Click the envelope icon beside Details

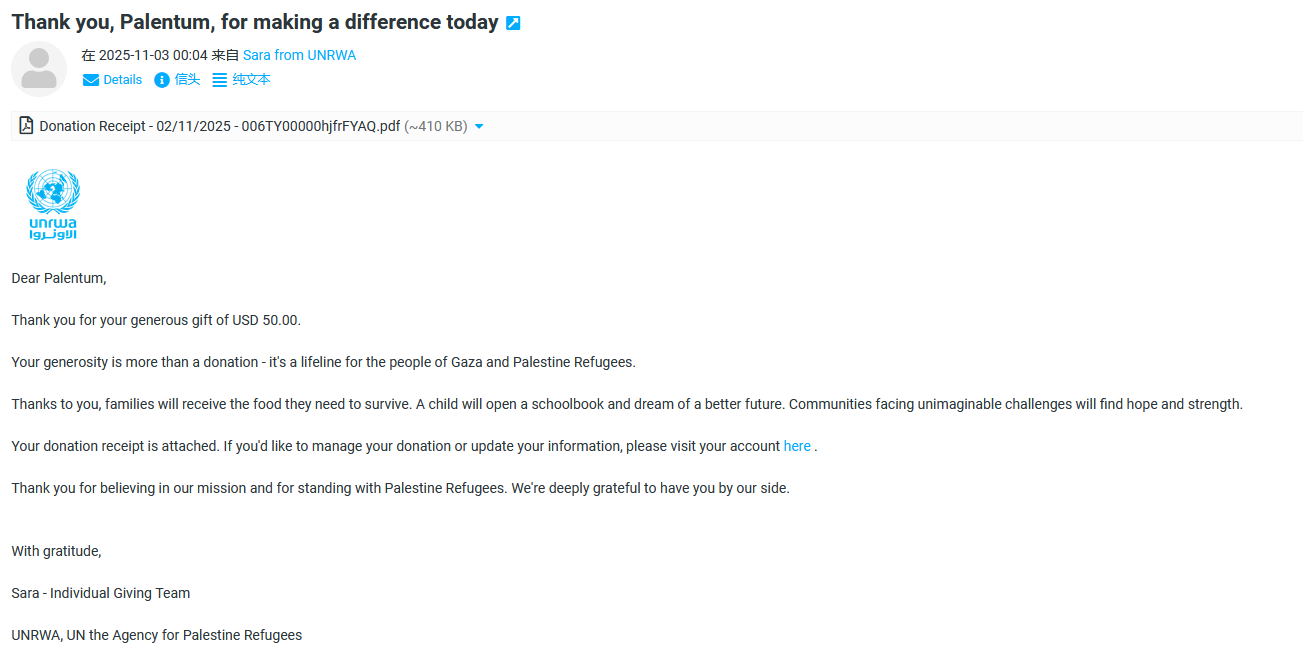point(91,80)
